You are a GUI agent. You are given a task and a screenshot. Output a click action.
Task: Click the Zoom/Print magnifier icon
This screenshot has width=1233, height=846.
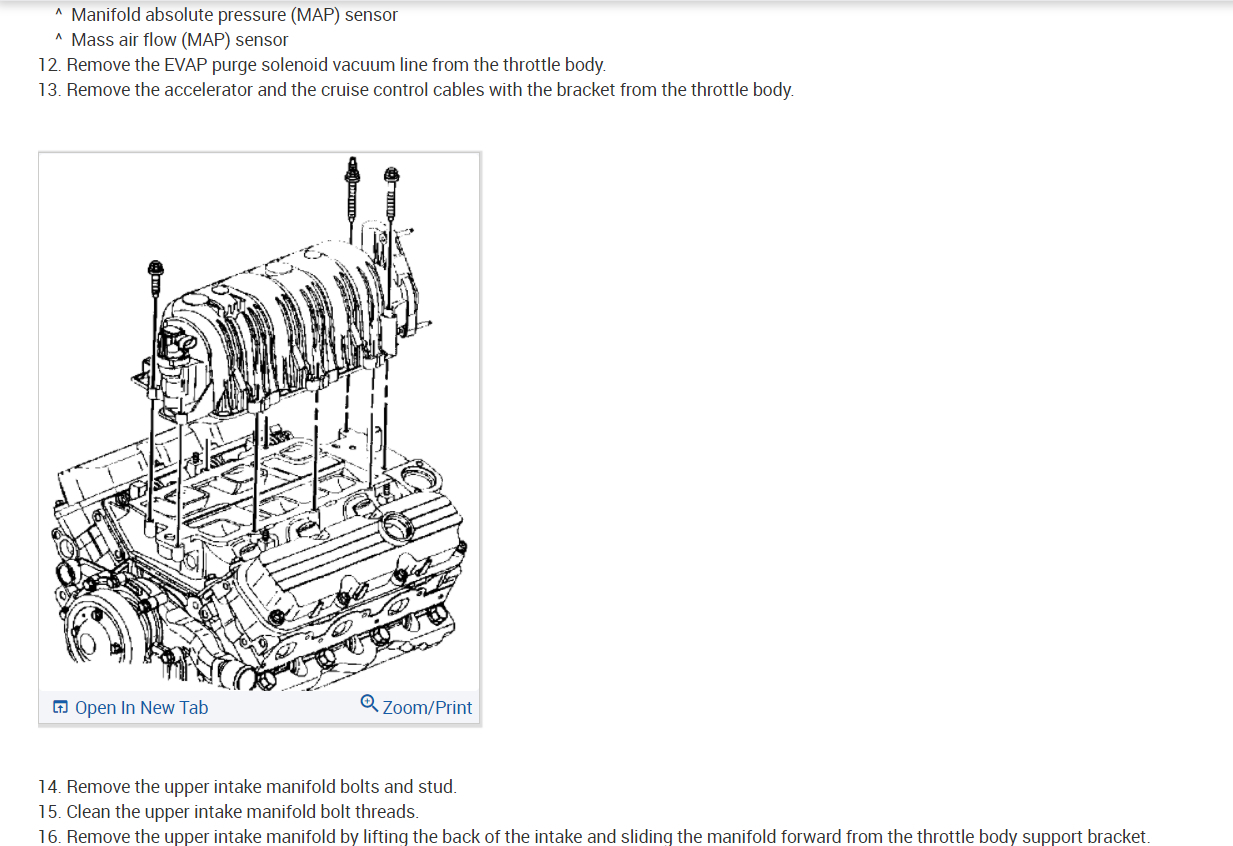click(369, 705)
